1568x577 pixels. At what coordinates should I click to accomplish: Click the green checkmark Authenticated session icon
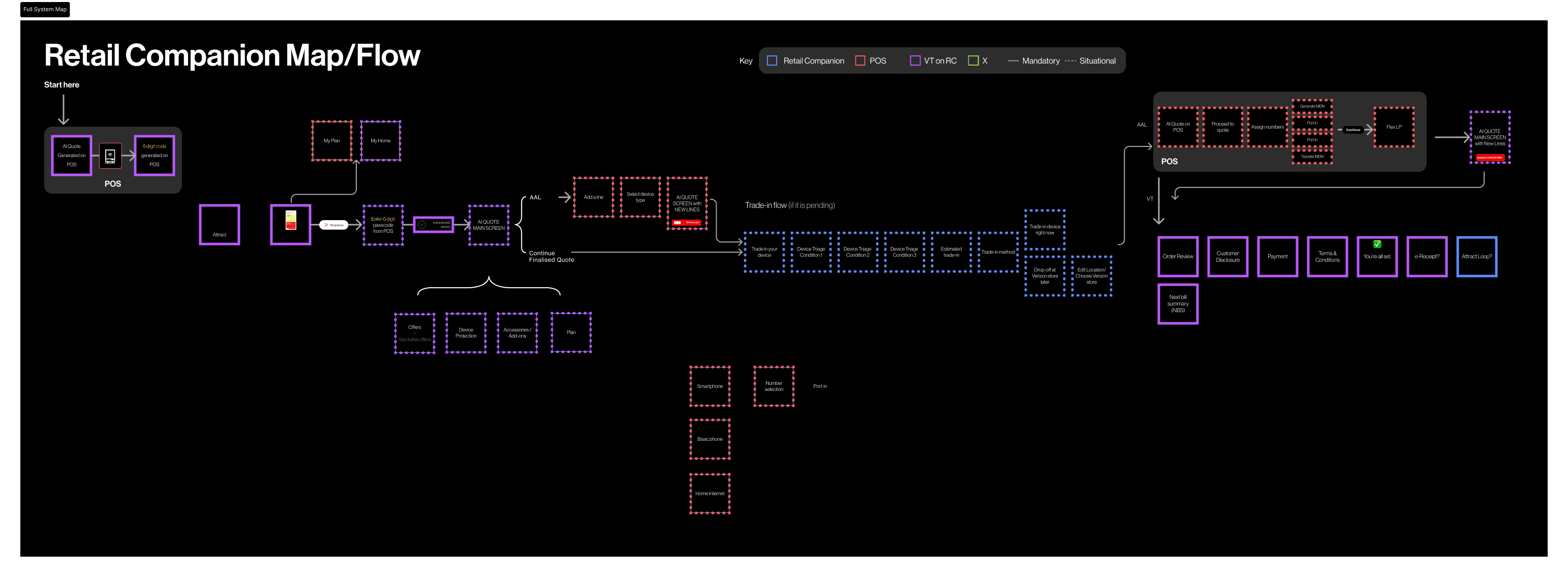point(422,225)
